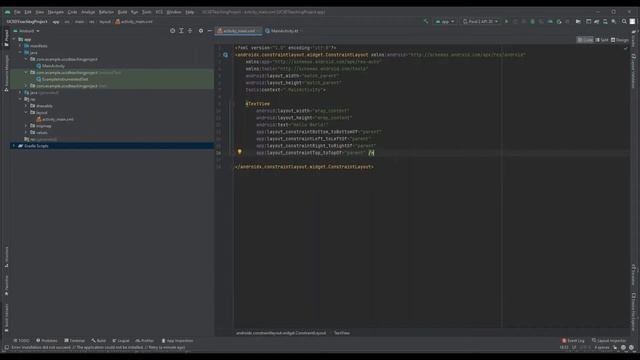Viewport: 640px width, 360px height.
Task: Switch the editor to Code view
Action: point(585,40)
